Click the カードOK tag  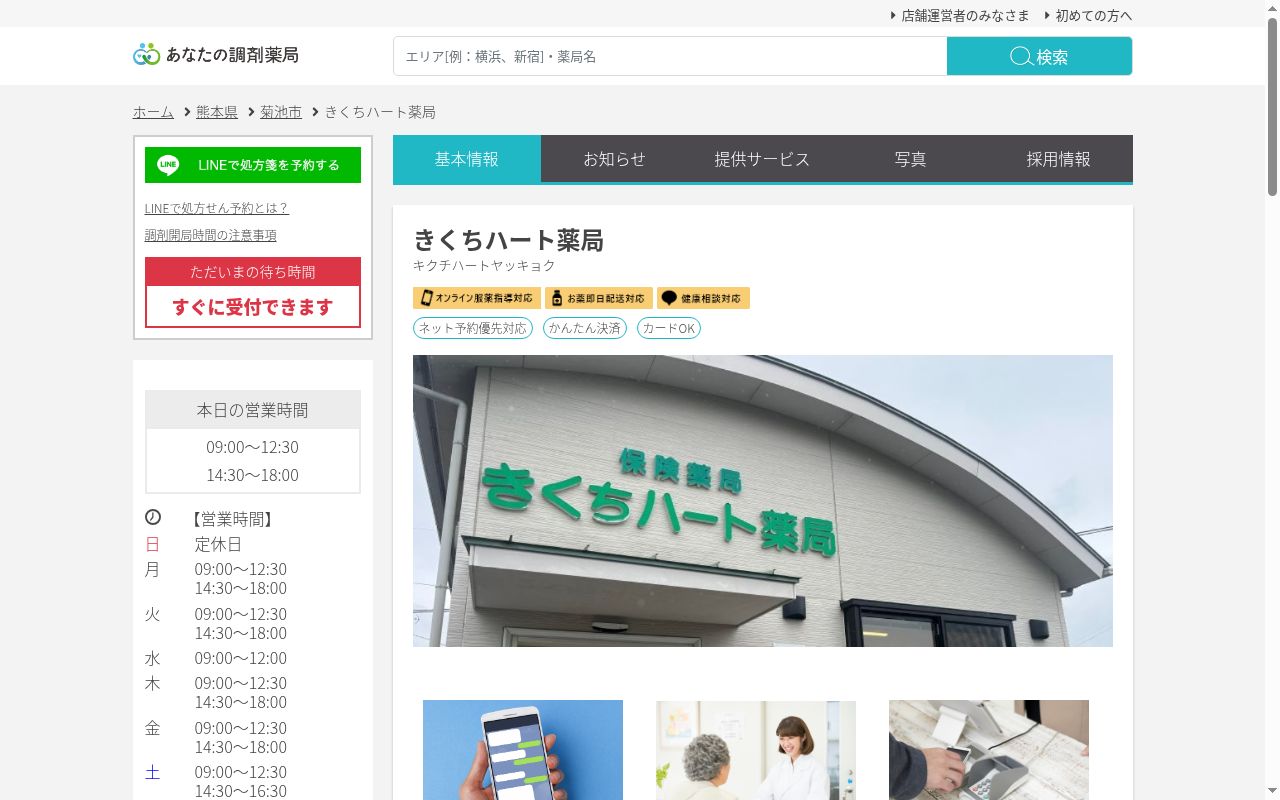click(669, 328)
